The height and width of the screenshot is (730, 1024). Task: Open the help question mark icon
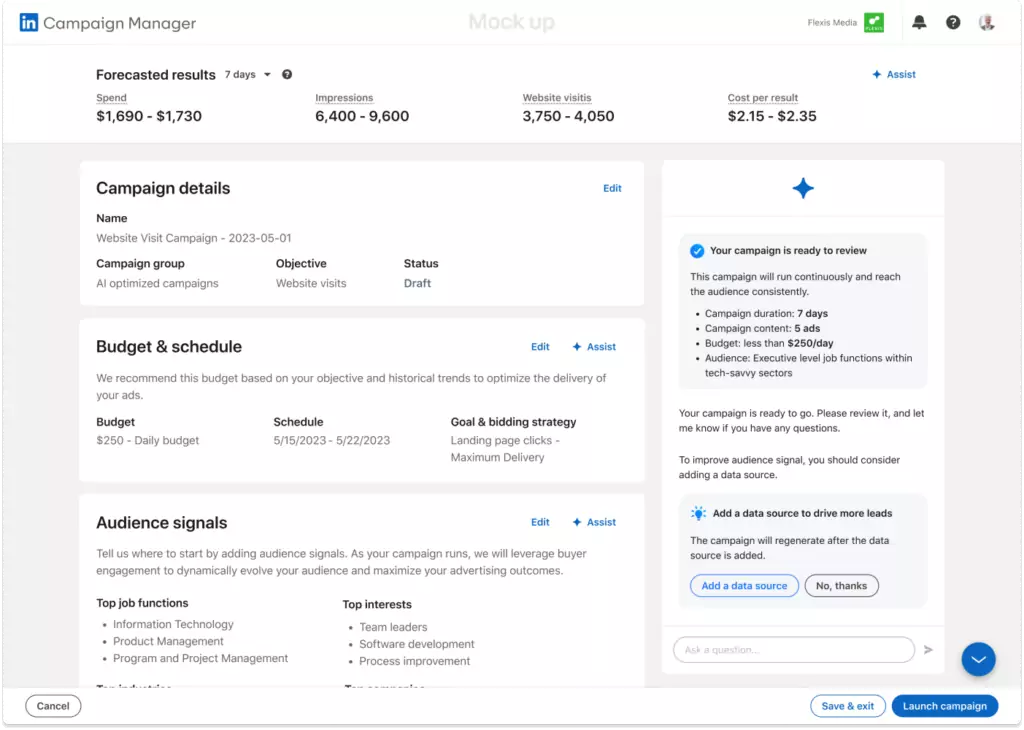(953, 22)
